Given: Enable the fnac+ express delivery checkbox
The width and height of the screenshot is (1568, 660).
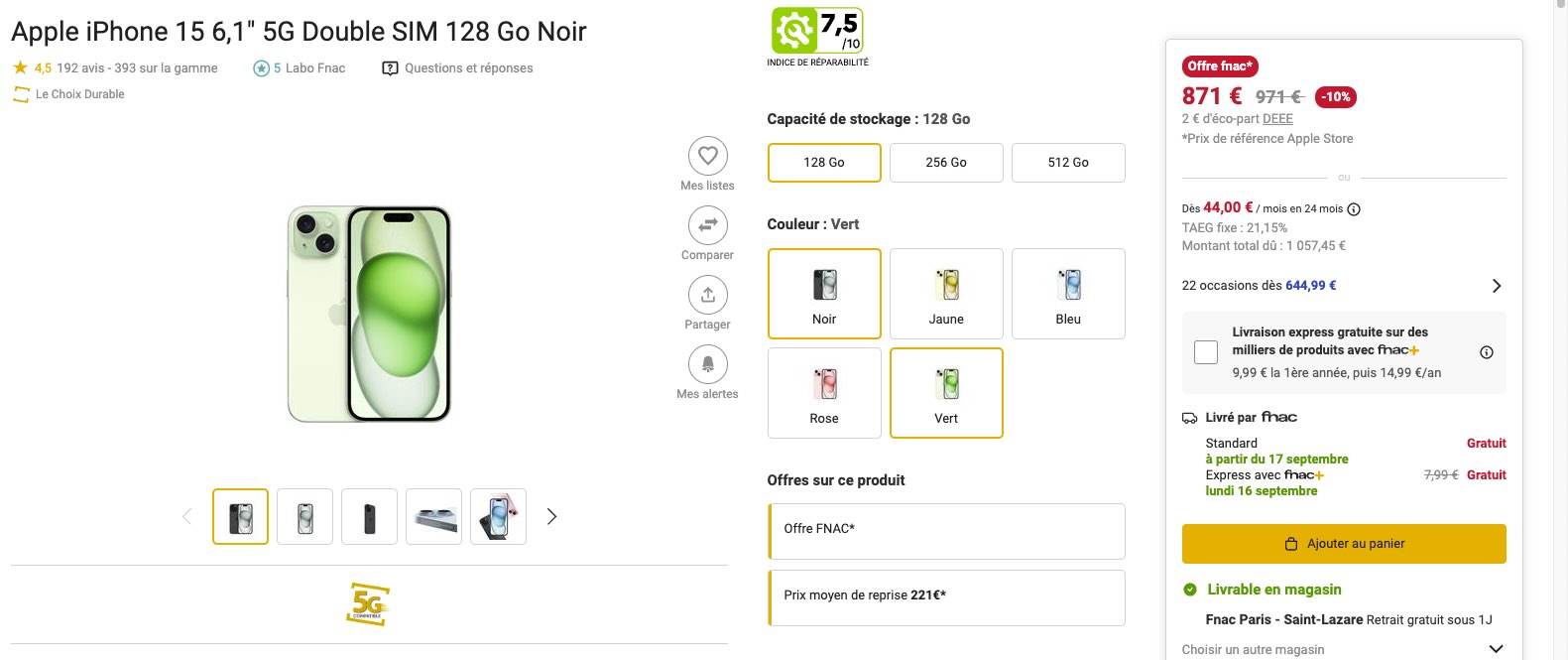Looking at the screenshot, I should pos(1206,351).
